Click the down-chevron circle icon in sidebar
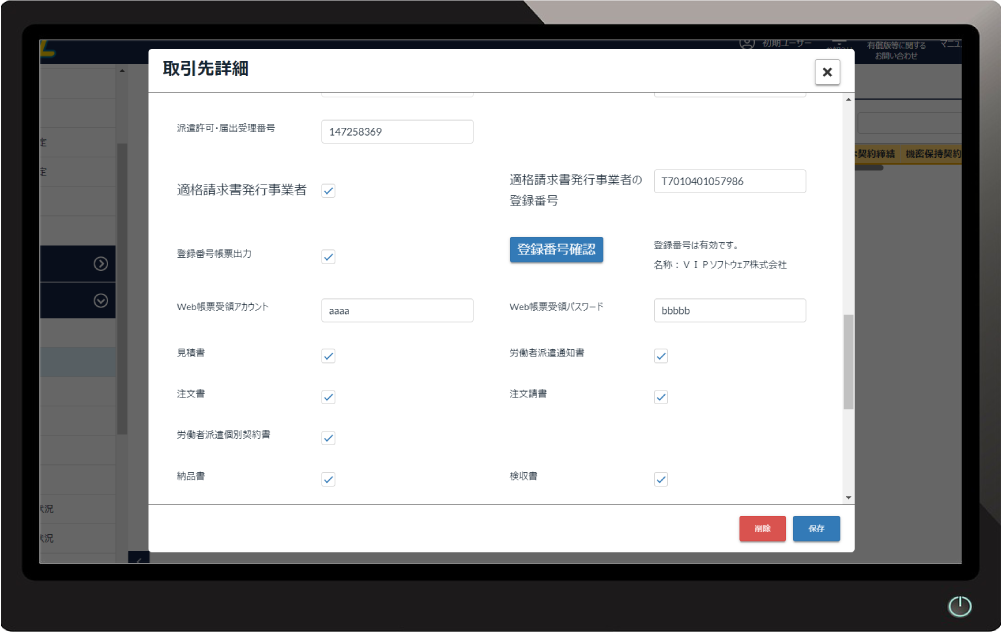 100,300
